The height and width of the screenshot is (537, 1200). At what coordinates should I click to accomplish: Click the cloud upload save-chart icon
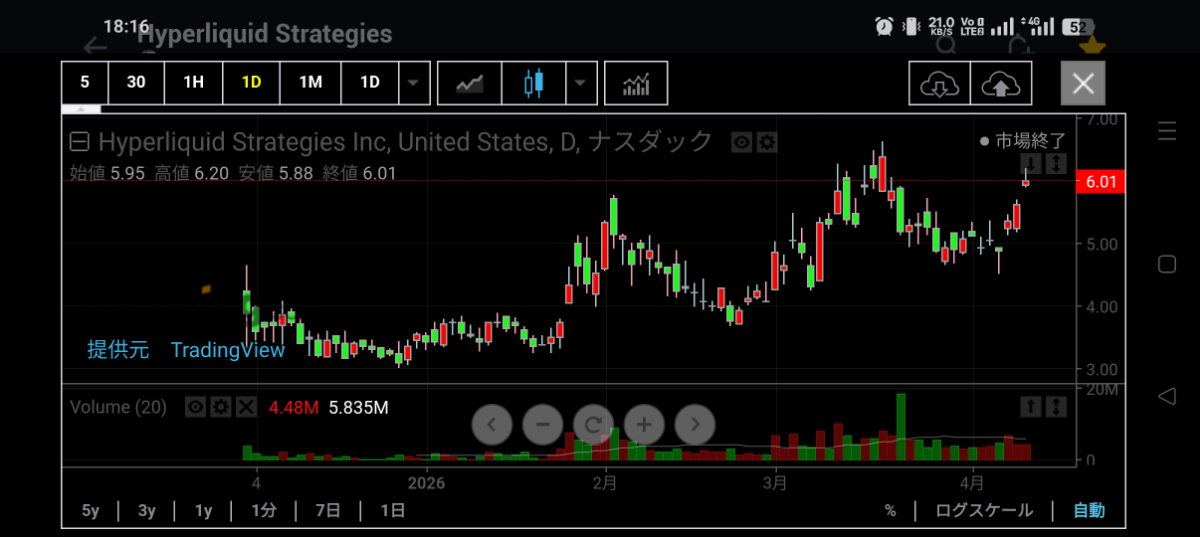coord(1001,84)
